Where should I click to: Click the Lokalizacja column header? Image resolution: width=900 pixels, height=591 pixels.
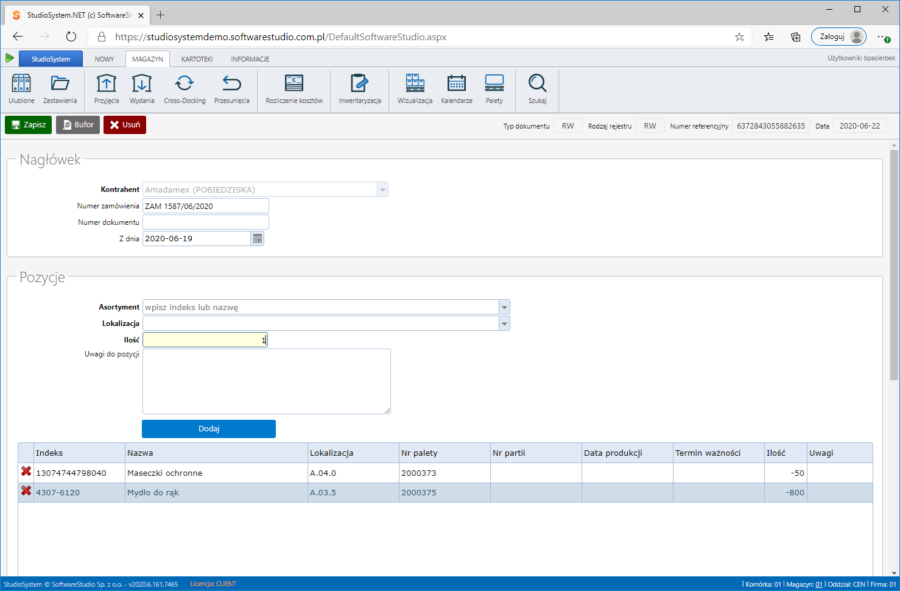click(353, 453)
